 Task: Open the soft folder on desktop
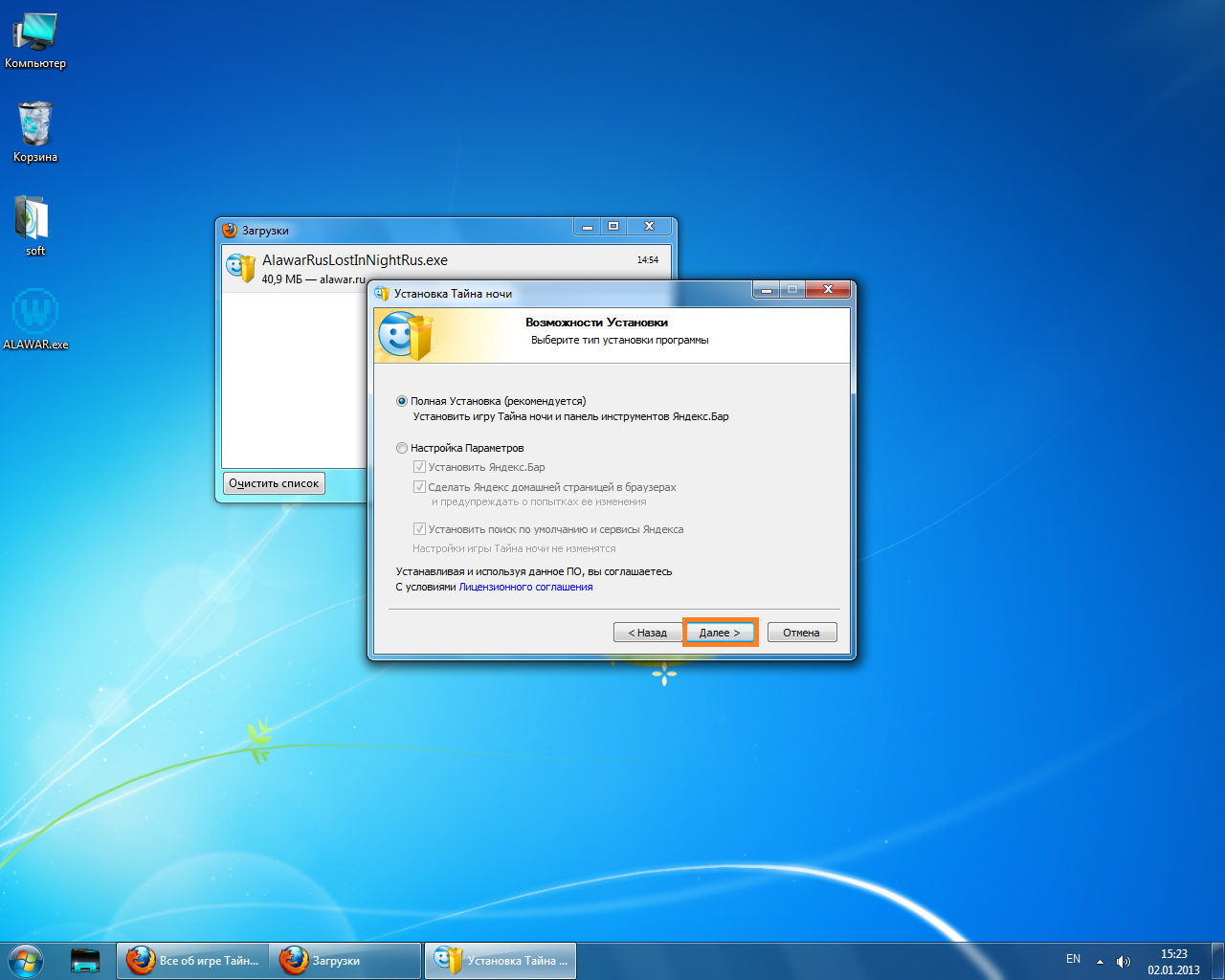point(33,219)
